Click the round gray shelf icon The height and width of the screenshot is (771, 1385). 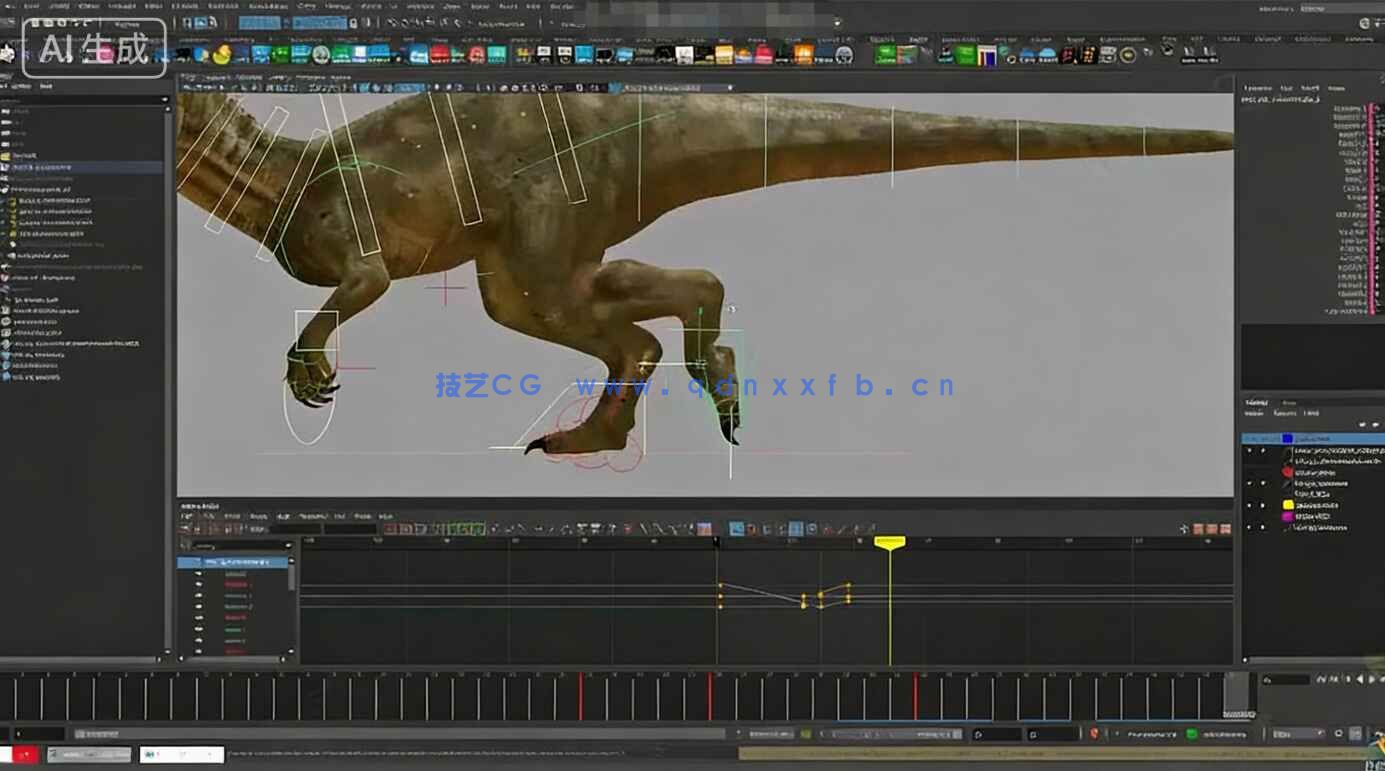pos(320,55)
